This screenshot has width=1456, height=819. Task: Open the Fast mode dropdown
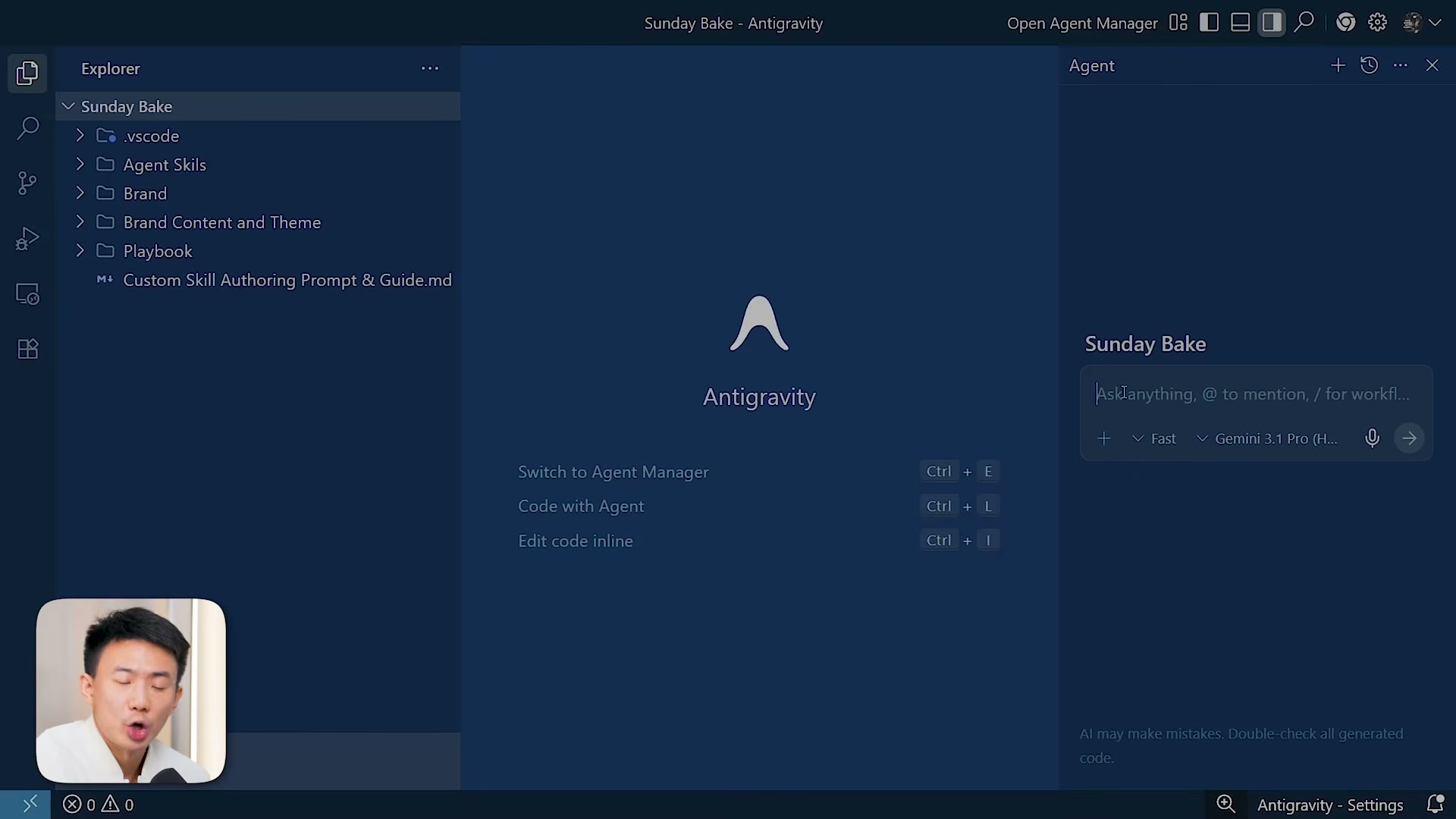1156,438
